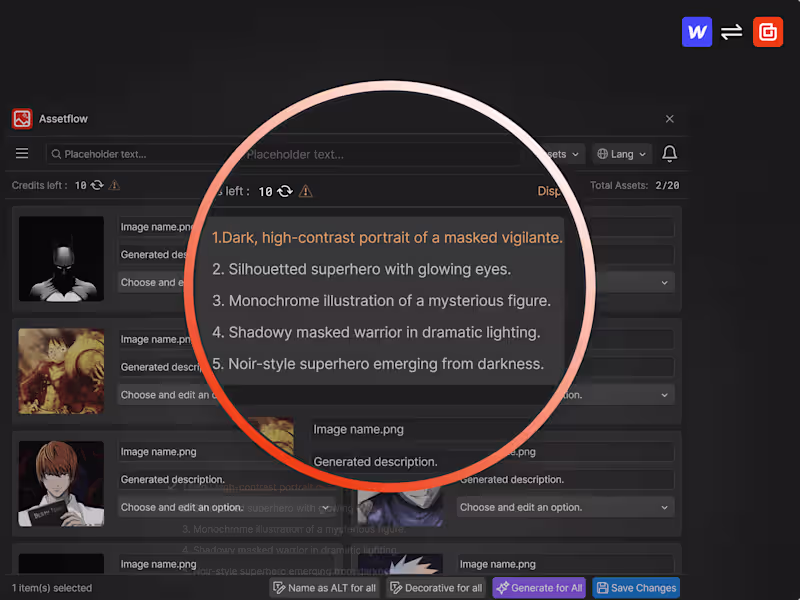Click Generate for All button
This screenshot has width=800, height=600.
pyautogui.click(x=539, y=588)
